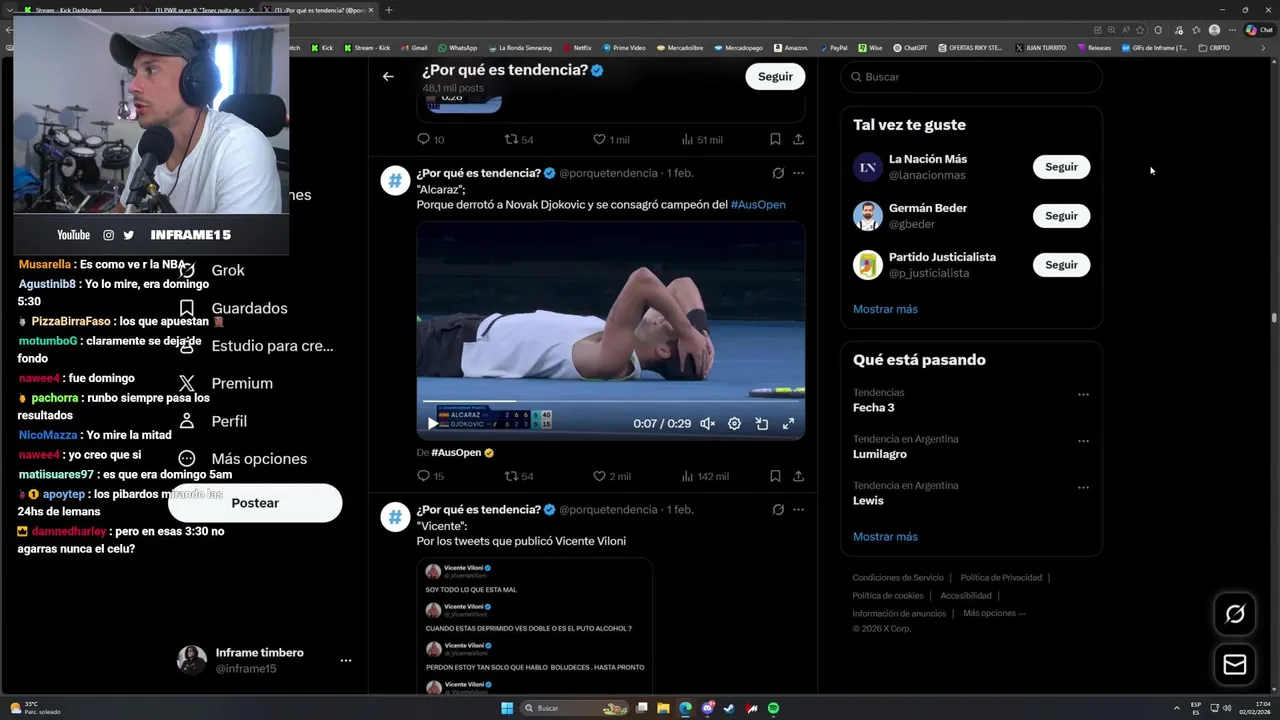Open a new browser tab
Screen dimensions: 1280x720
pos(389,10)
